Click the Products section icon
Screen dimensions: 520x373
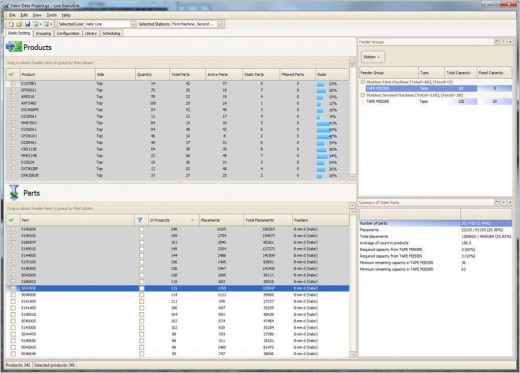14,47
